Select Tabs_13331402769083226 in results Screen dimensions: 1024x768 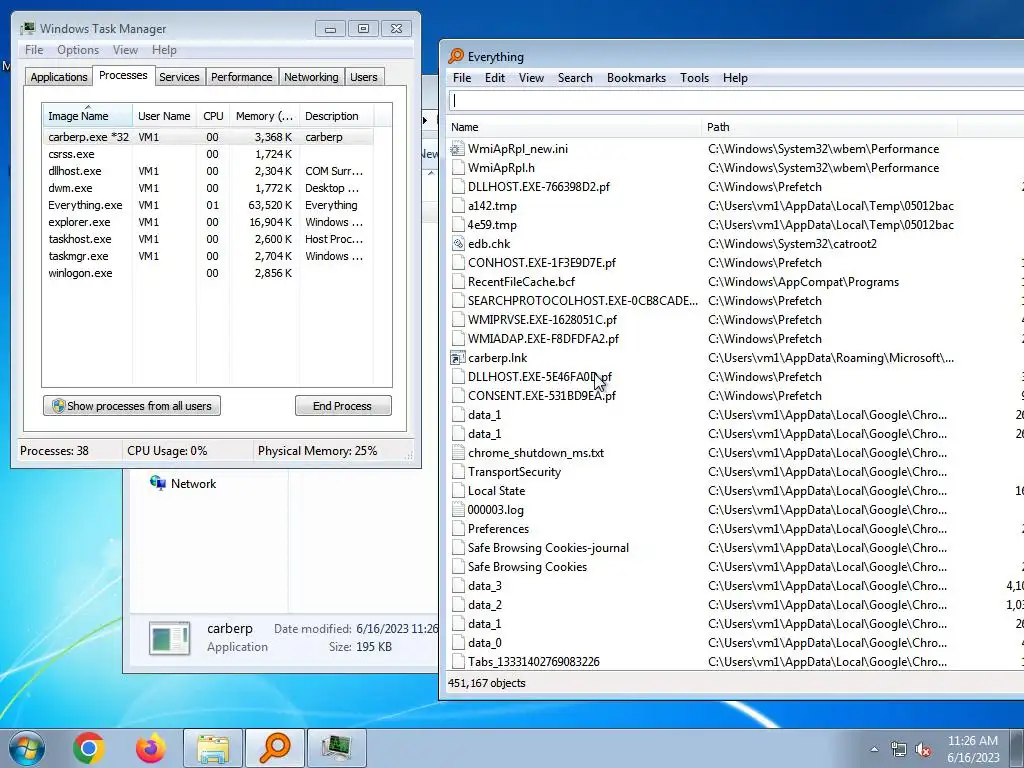534,662
